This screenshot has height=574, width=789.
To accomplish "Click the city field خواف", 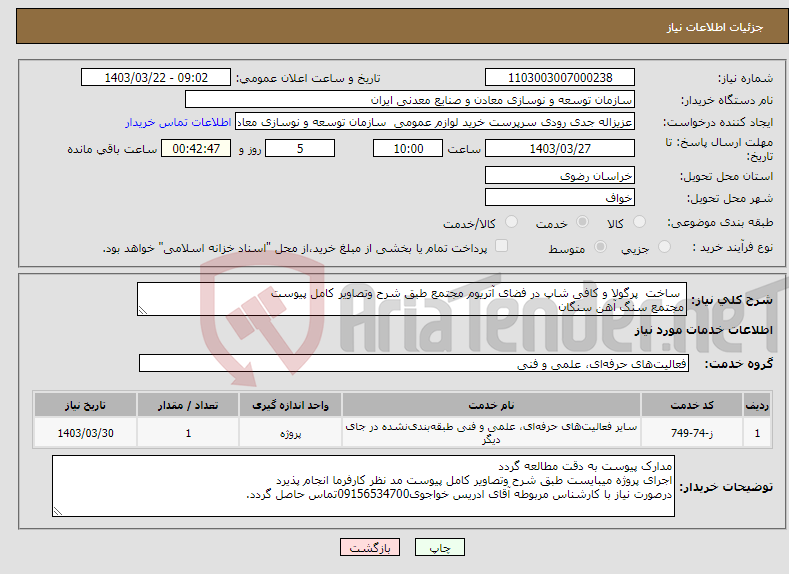I will pos(560,197).
